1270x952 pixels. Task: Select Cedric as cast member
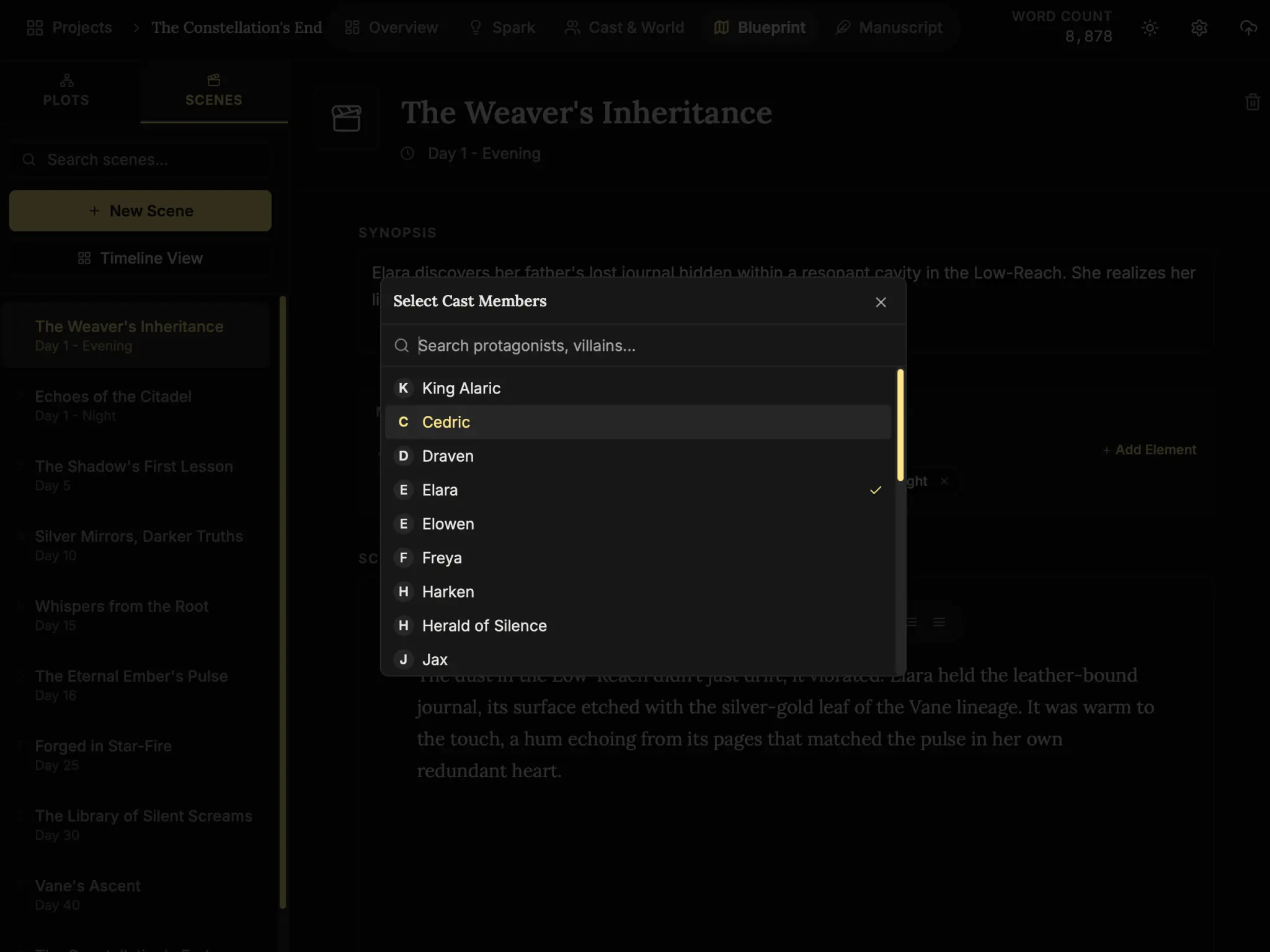(637, 422)
